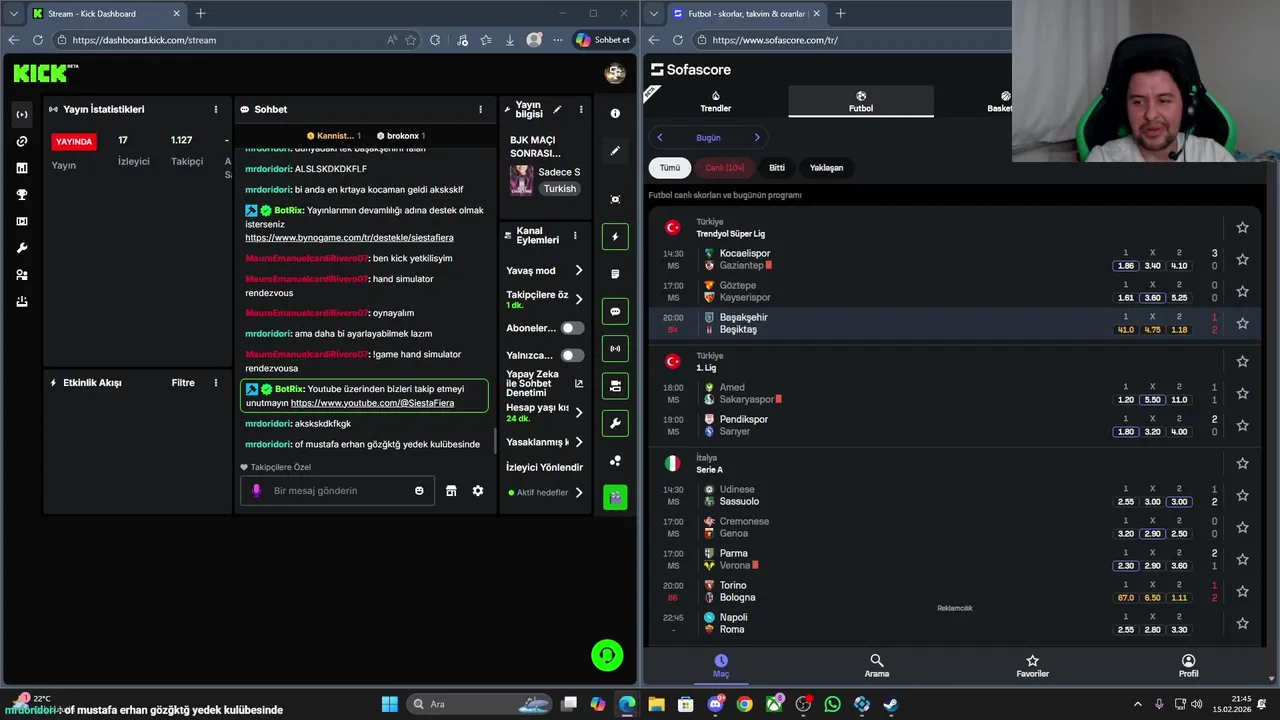Expand Aktif hedefler arrow
Screen dimensions: 1280x720
pyautogui.click(x=578, y=492)
